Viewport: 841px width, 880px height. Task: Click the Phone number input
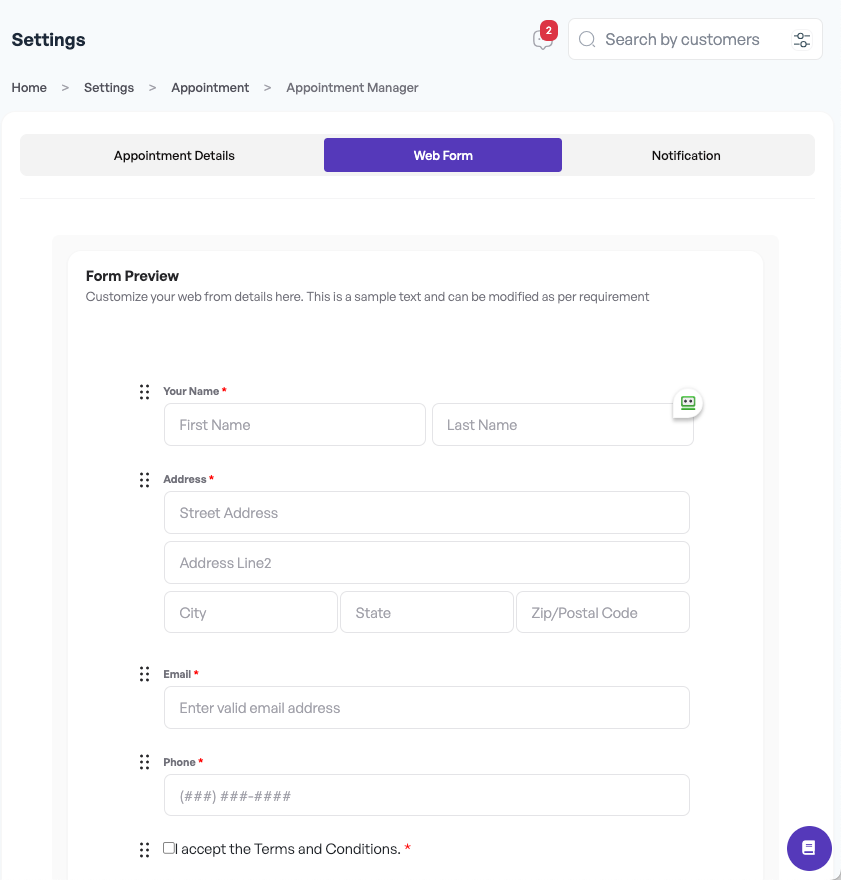tap(426, 795)
